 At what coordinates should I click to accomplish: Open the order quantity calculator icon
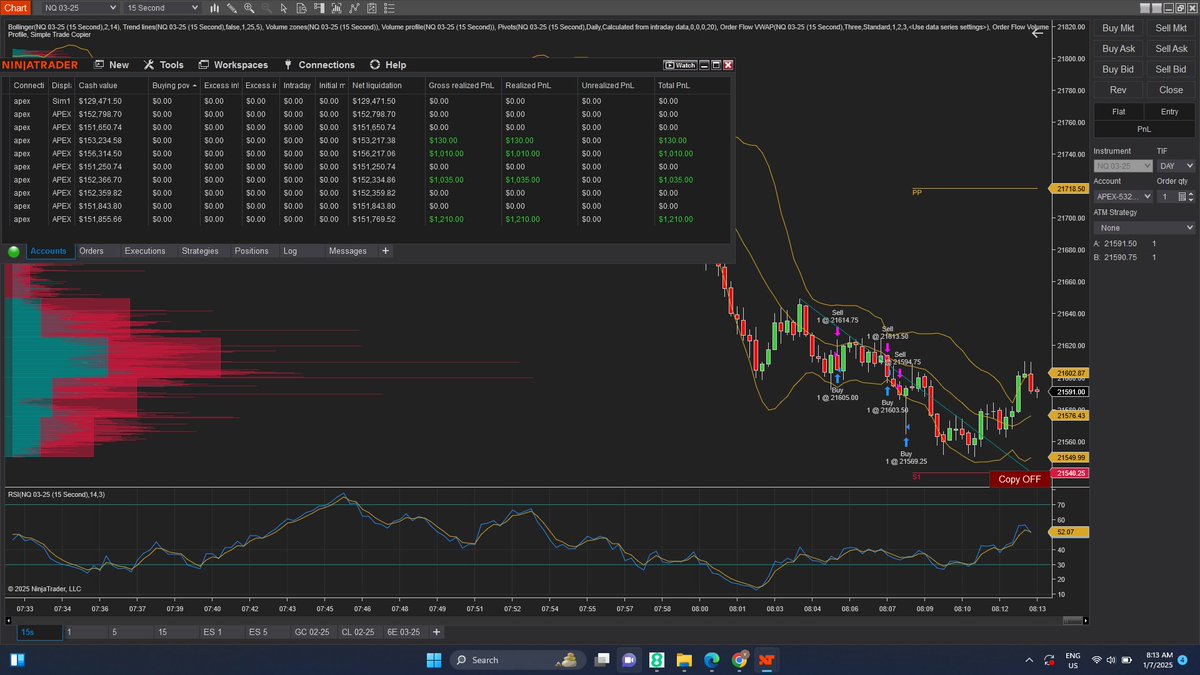[x=1182, y=197]
